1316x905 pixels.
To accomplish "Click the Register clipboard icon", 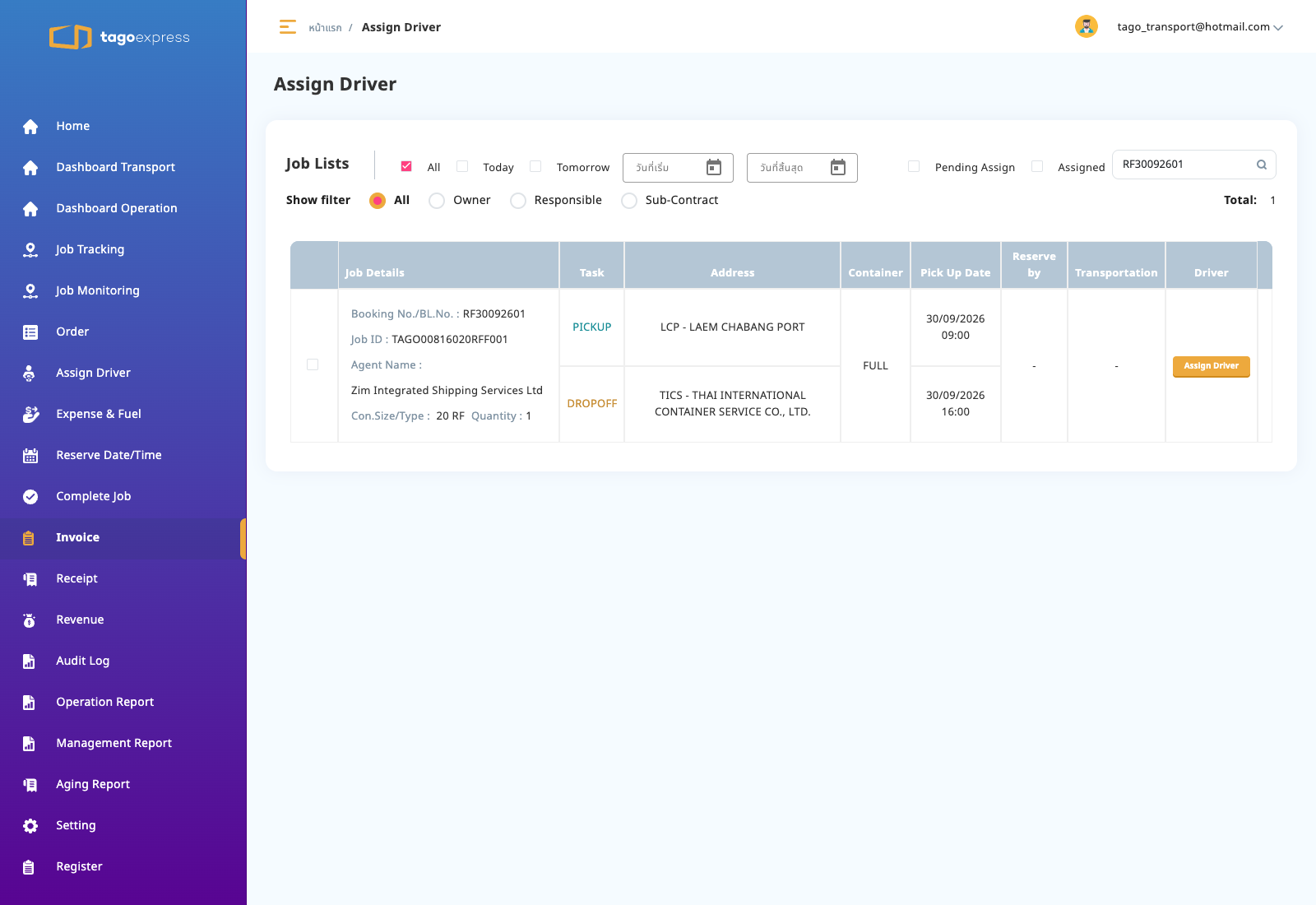I will click(29, 866).
